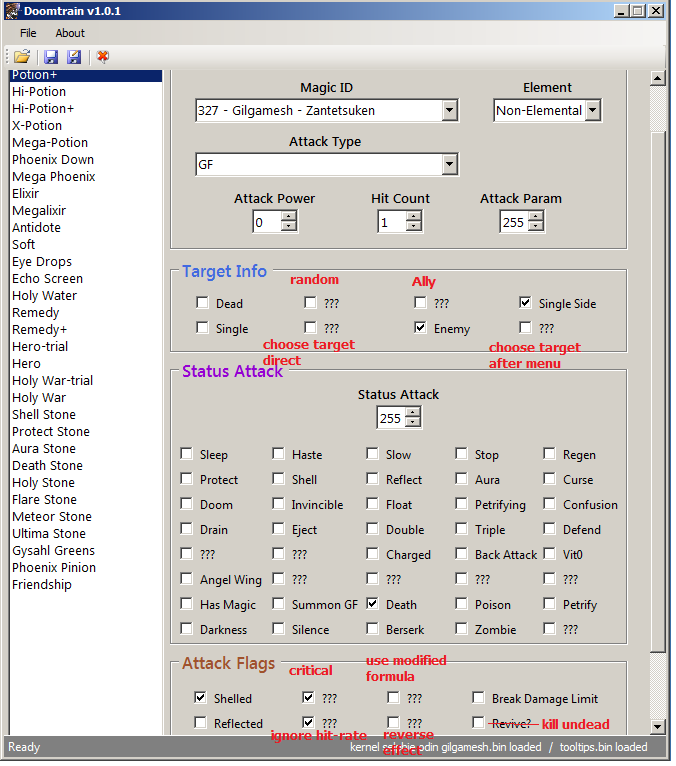Viewport: 676px width, 766px height.
Task: Select Potion+ in the item list
Action: pyautogui.click(x=86, y=75)
